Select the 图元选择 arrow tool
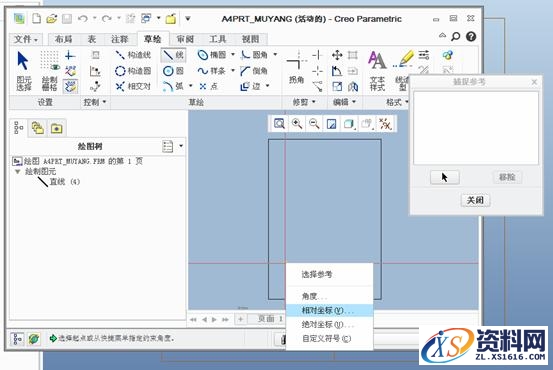 (23, 71)
